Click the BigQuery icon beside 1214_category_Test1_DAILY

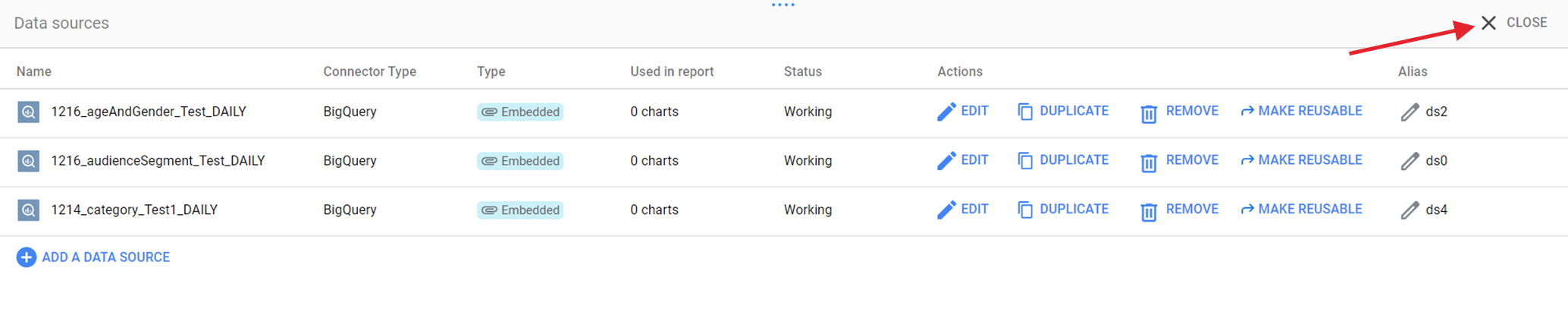[29, 210]
